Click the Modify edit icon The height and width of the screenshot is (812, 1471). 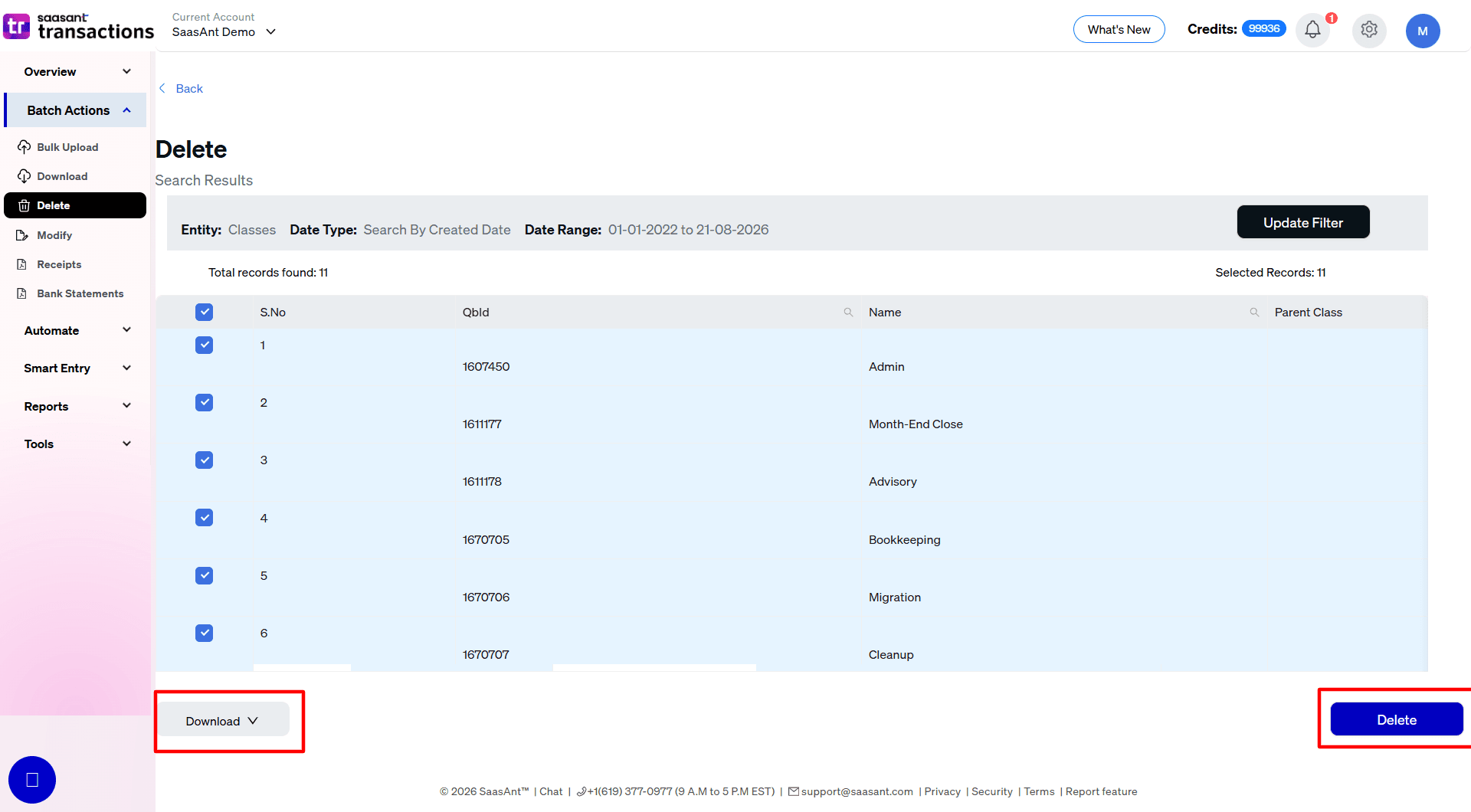(22, 235)
